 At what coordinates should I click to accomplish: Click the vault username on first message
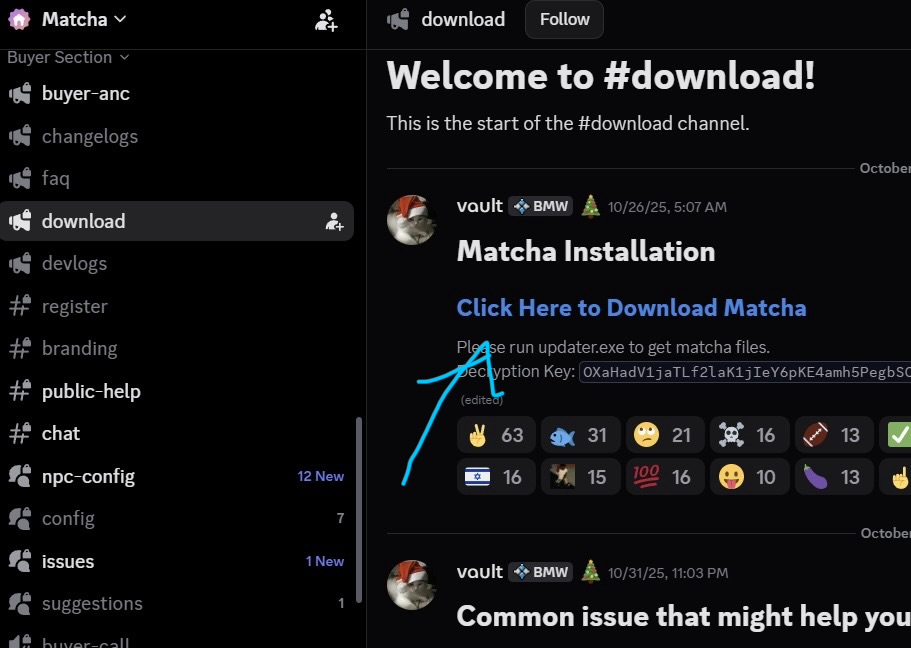point(479,206)
